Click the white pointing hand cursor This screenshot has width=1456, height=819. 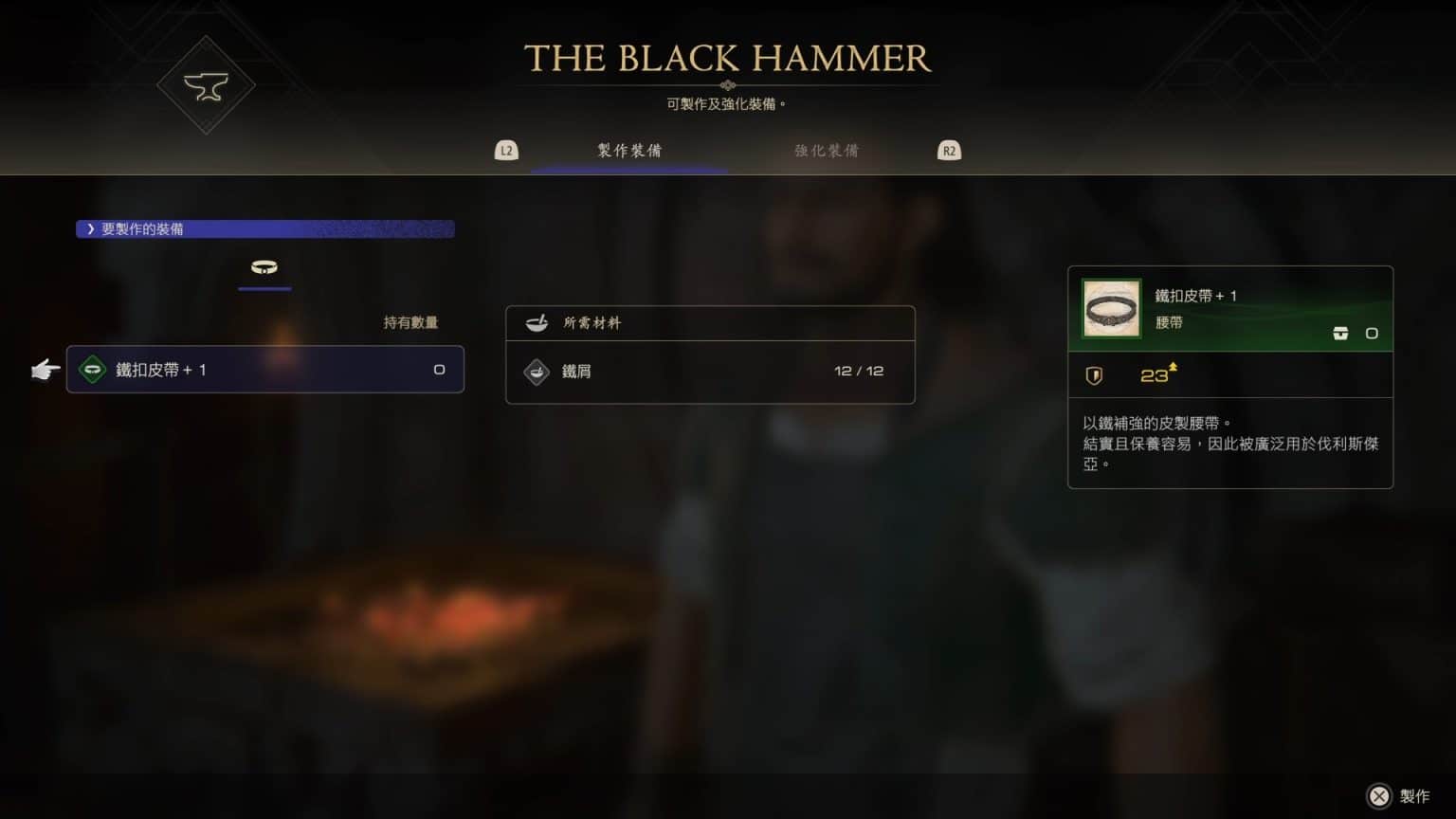tap(45, 370)
